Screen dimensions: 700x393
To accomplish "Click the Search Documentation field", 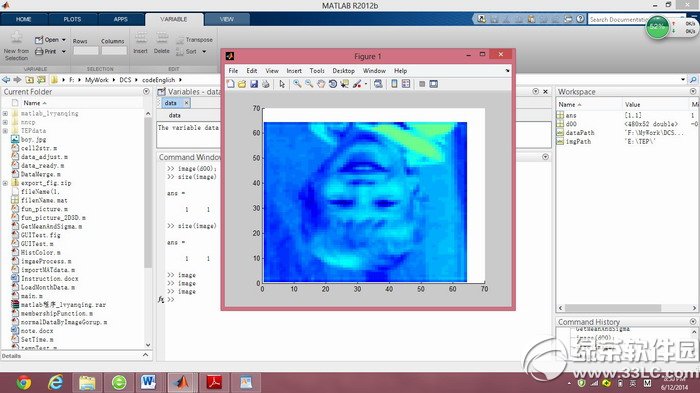I will [x=617, y=19].
